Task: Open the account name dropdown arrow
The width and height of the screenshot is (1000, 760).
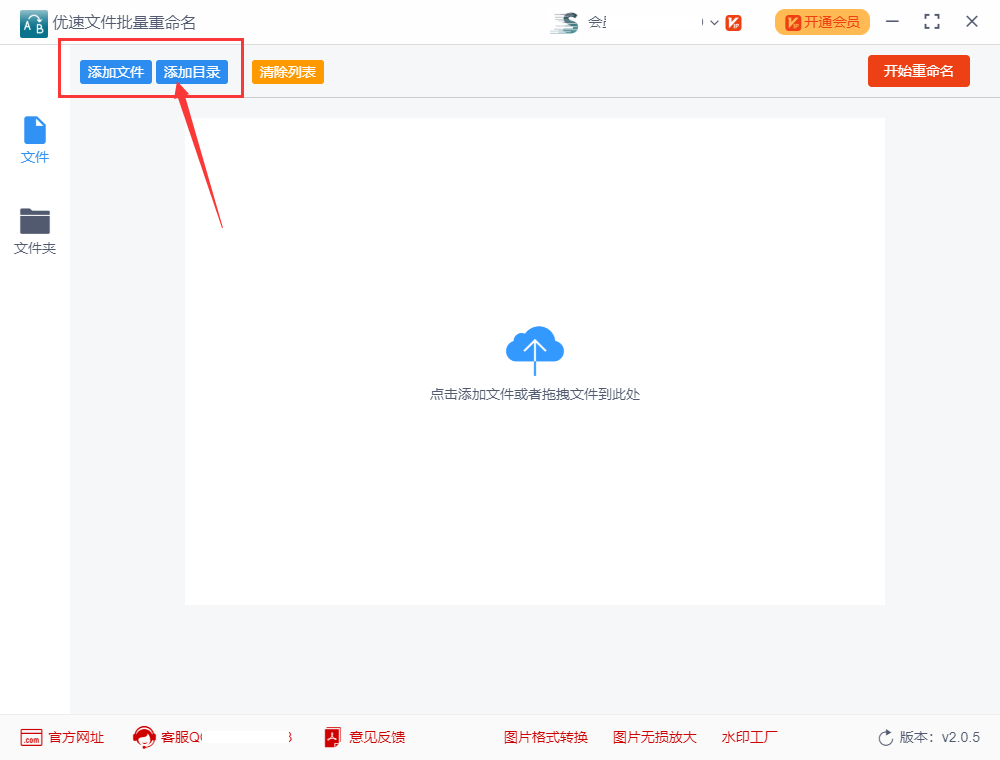Action: pyautogui.click(x=712, y=21)
